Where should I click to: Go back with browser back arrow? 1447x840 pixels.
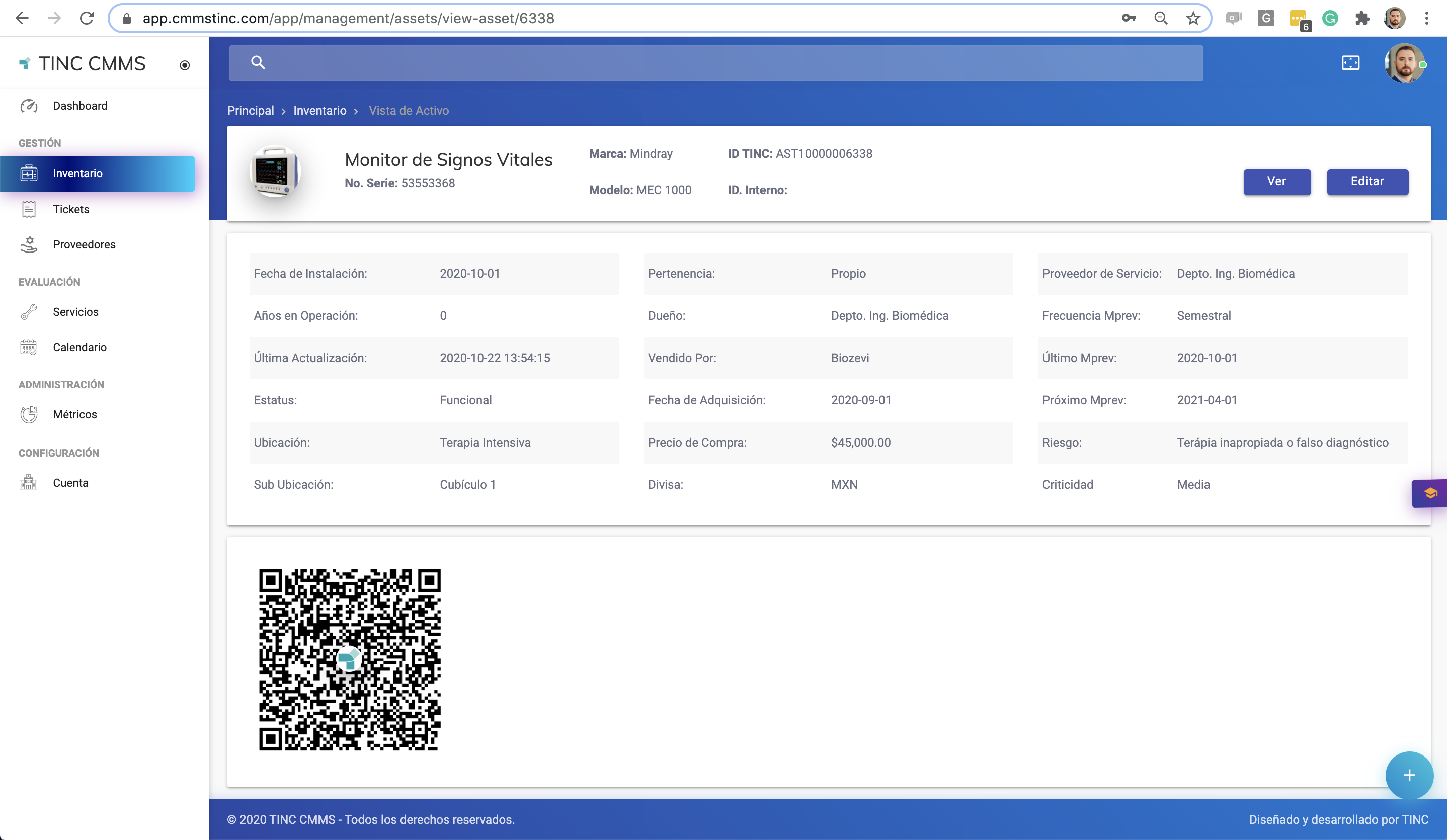(22, 19)
